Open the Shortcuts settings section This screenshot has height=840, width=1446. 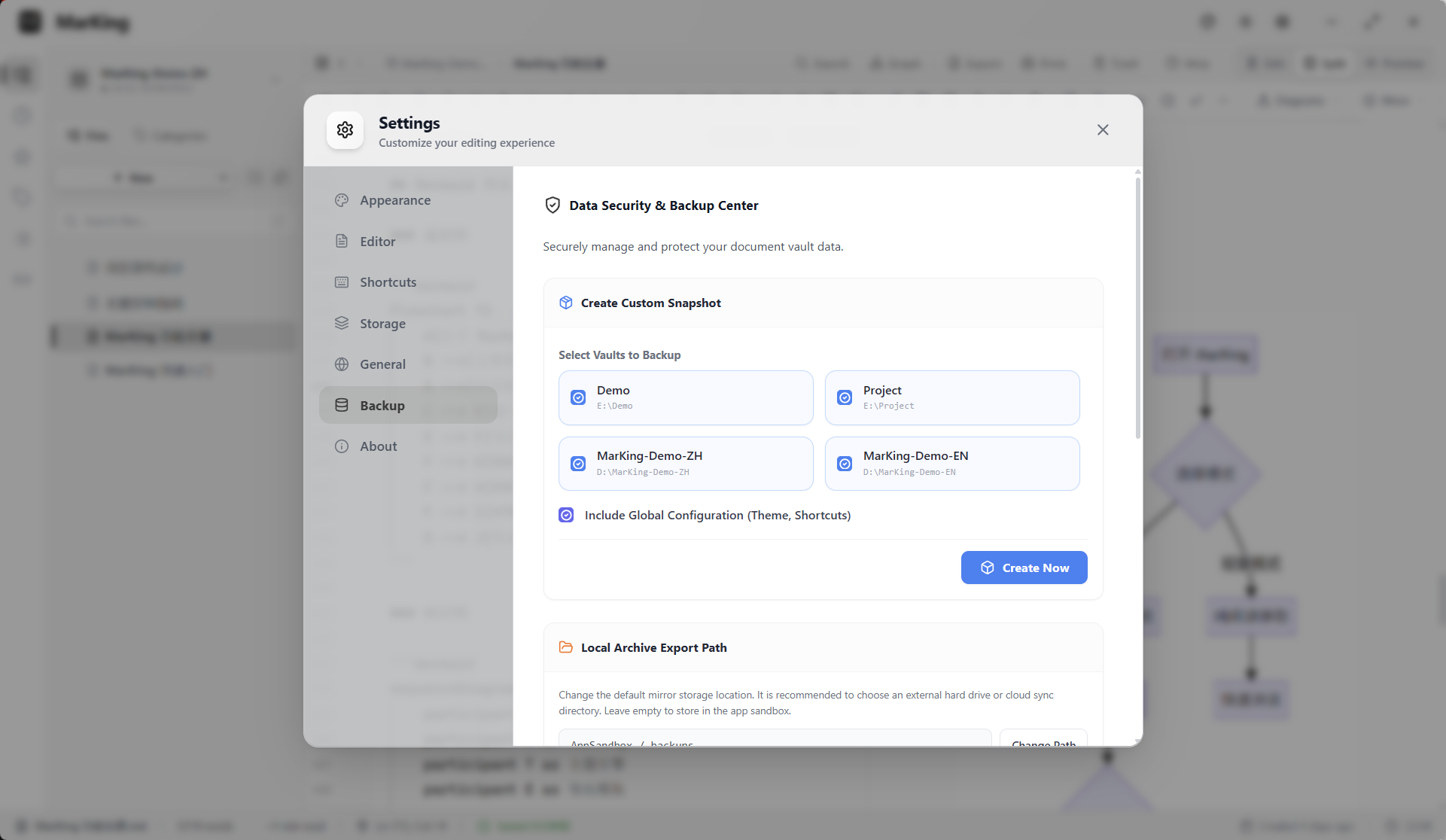coord(408,282)
